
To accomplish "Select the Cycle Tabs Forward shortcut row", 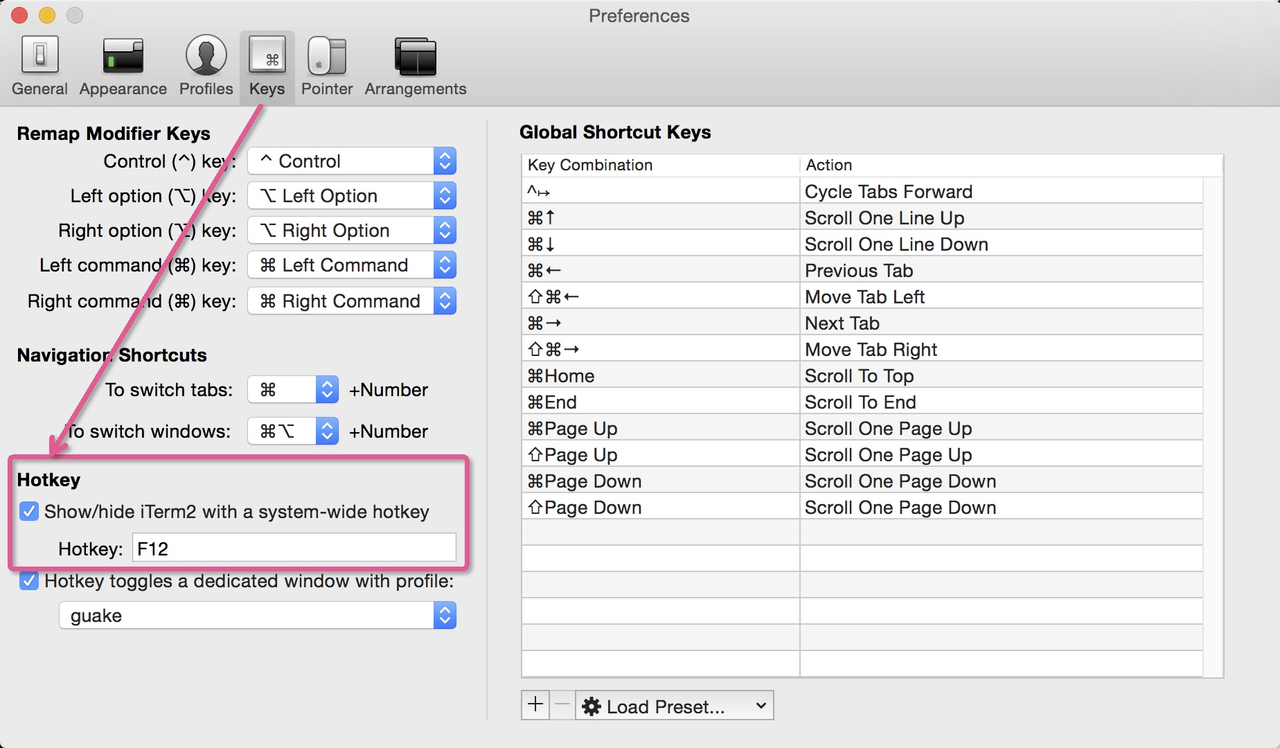I will click(x=862, y=191).
